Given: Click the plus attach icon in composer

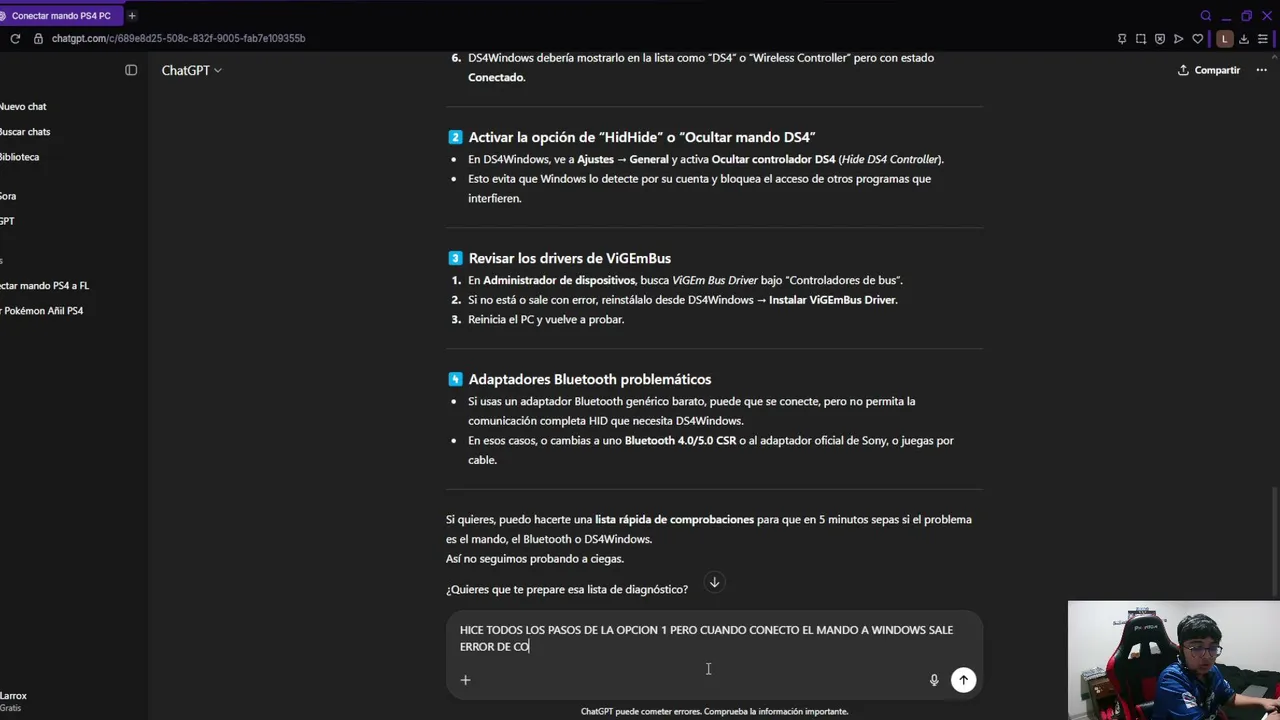Looking at the screenshot, I should pos(465,680).
